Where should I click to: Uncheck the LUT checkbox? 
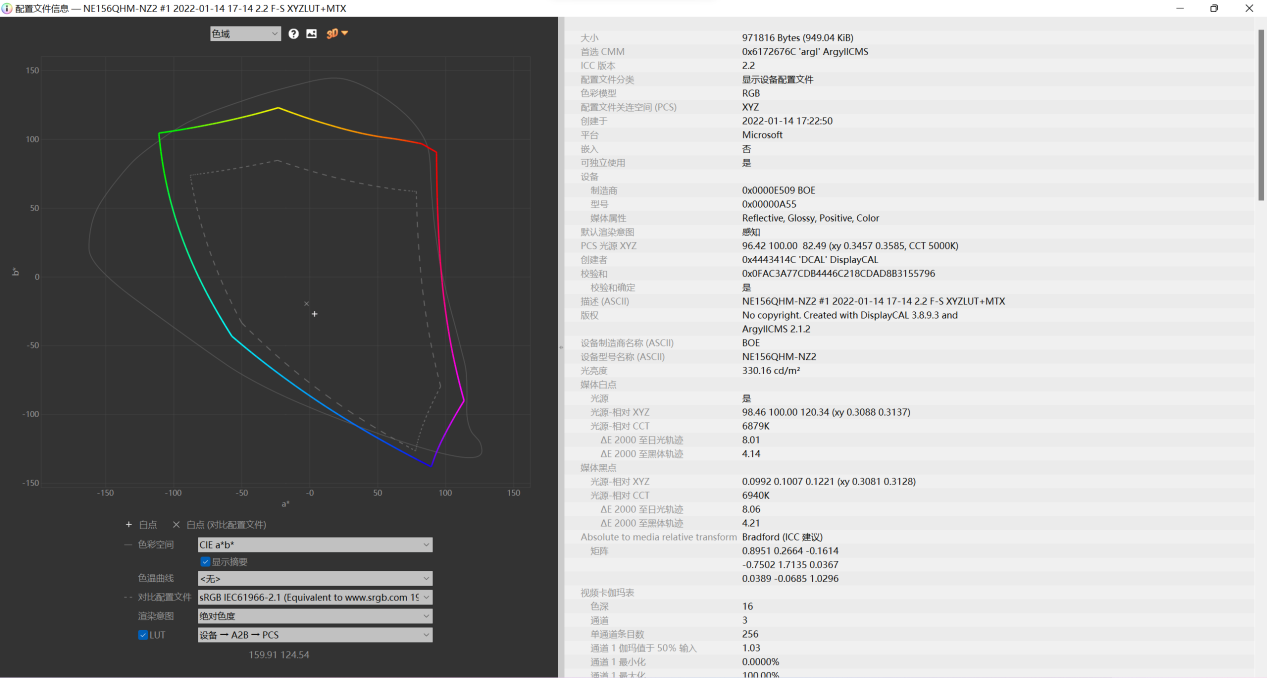point(143,635)
